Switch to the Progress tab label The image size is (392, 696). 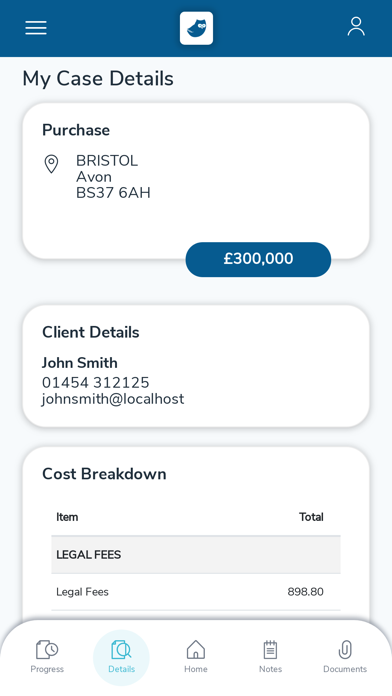pos(47,669)
